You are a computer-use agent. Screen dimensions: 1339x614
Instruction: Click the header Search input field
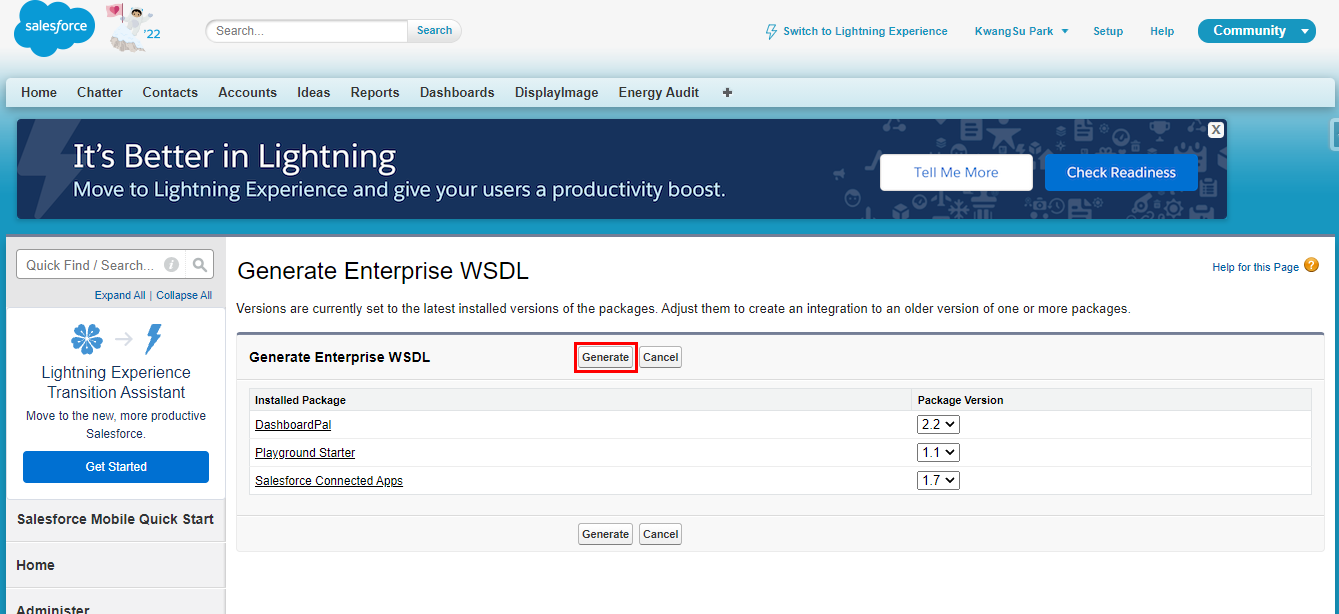coord(306,31)
